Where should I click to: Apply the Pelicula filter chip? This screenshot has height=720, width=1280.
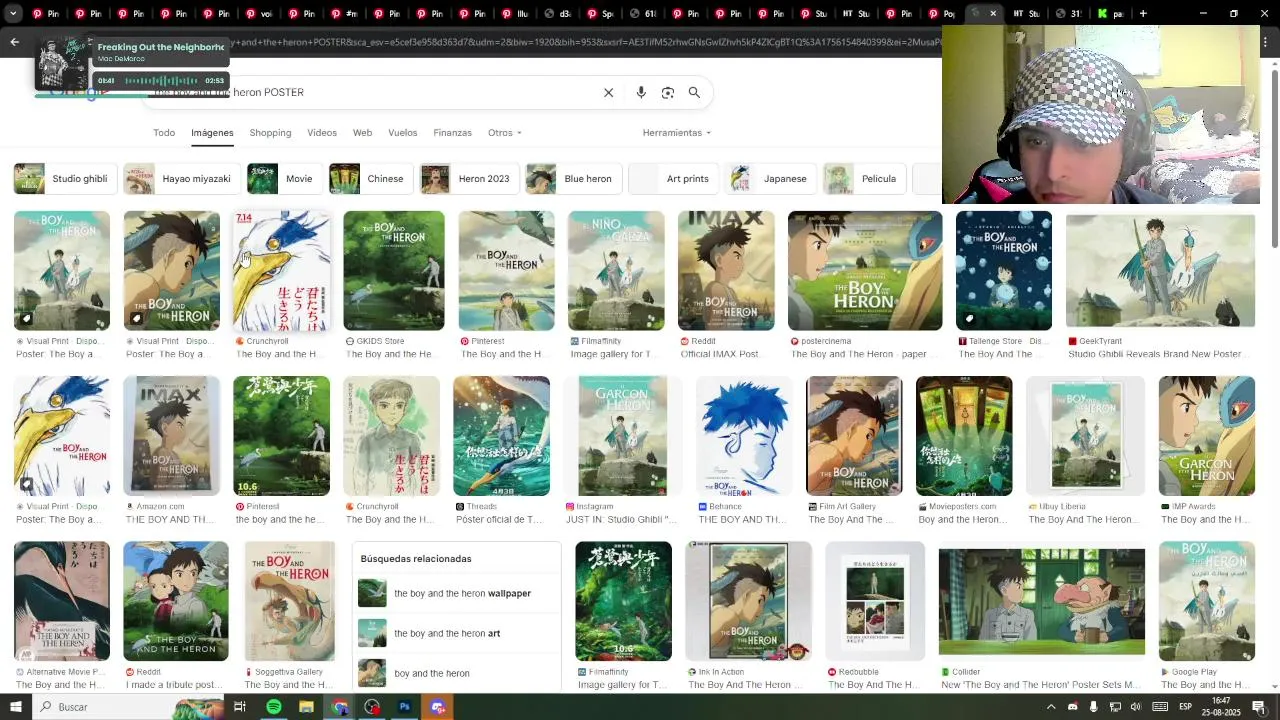click(x=863, y=179)
